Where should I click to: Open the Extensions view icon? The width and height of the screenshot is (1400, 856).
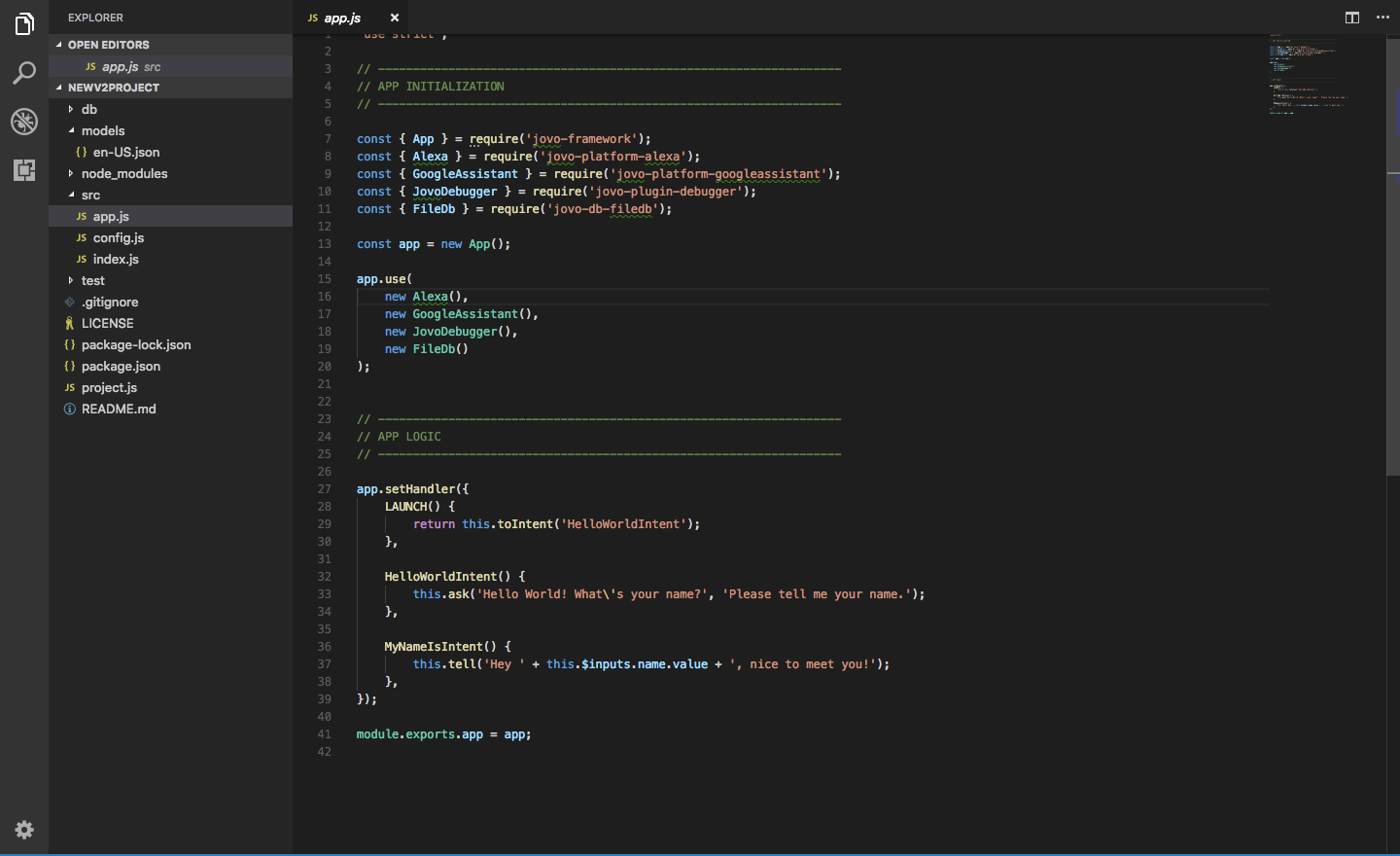coord(24,170)
